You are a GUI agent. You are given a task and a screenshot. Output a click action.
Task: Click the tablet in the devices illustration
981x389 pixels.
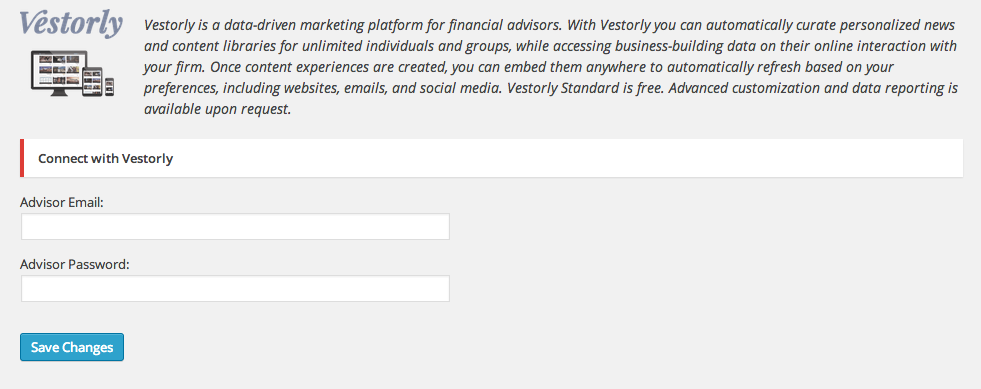tap(93, 81)
